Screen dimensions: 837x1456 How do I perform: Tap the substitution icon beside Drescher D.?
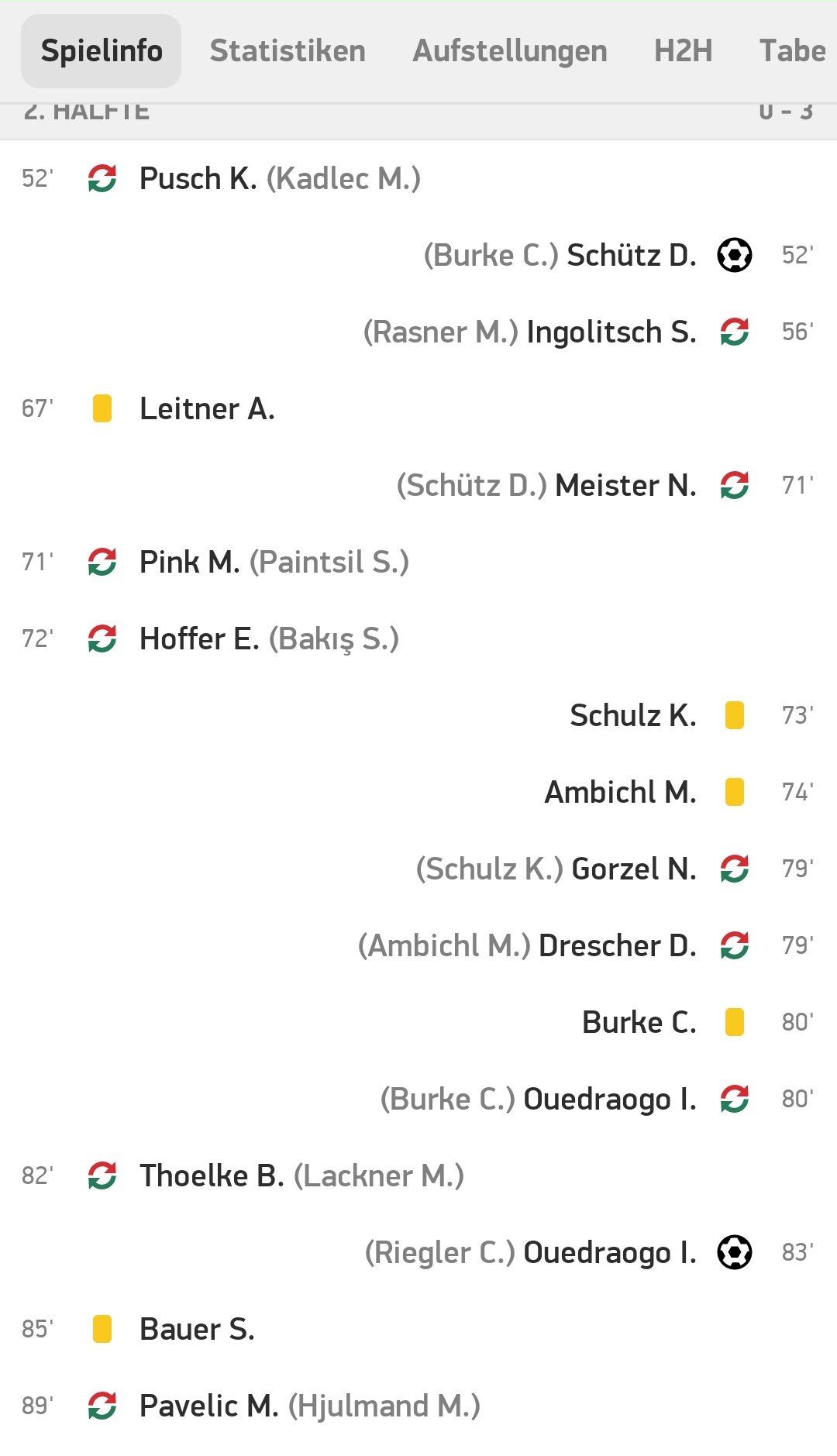[x=734, y=945]
